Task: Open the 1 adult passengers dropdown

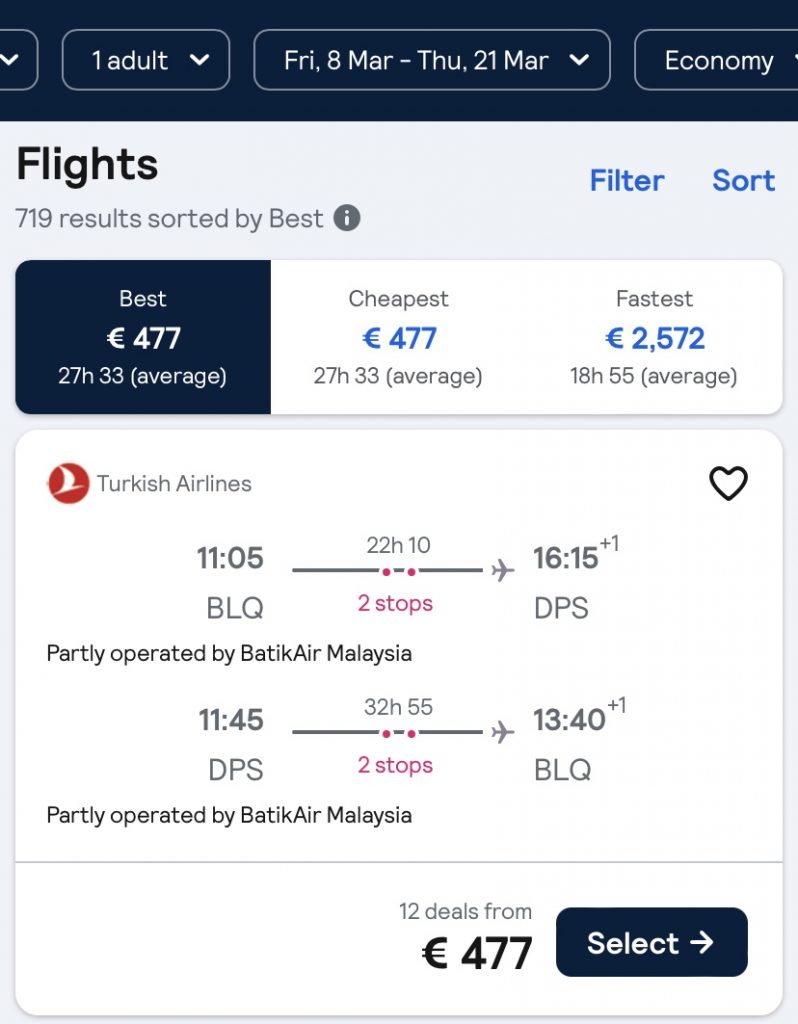Action: (146, 61)
